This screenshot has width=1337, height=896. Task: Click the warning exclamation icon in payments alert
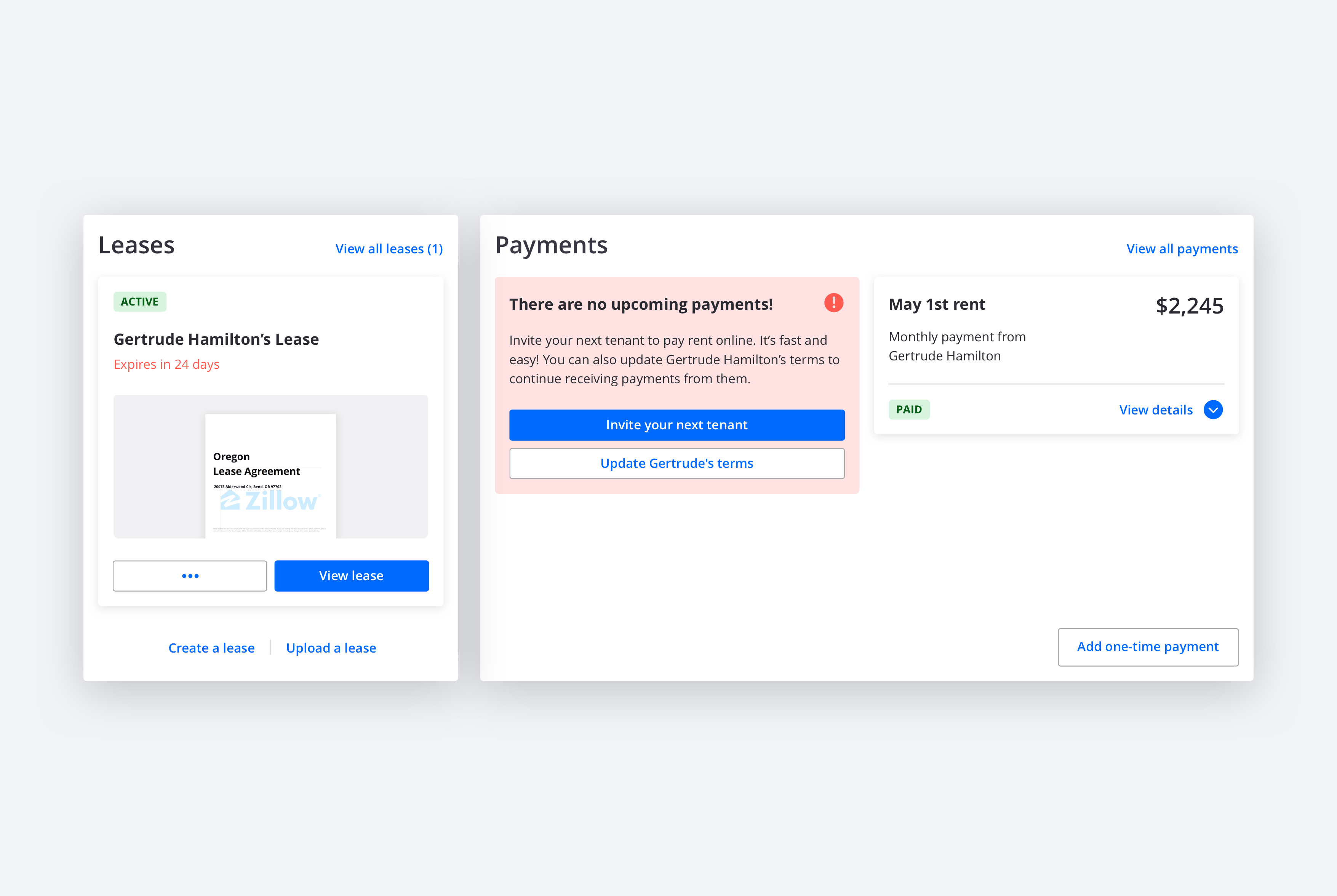point(833,303)
